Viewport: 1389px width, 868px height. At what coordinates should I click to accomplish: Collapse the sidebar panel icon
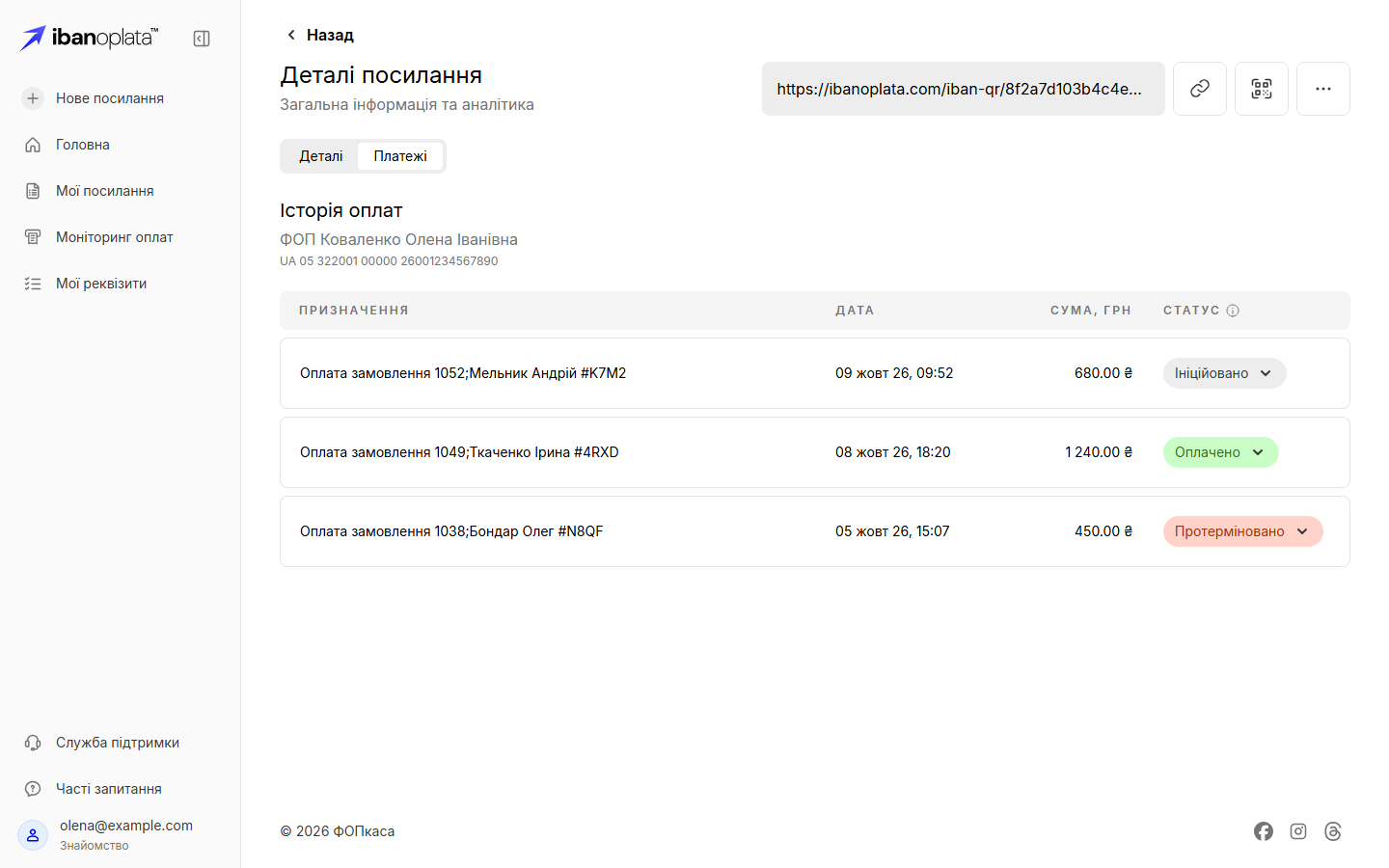pos(202,39)
